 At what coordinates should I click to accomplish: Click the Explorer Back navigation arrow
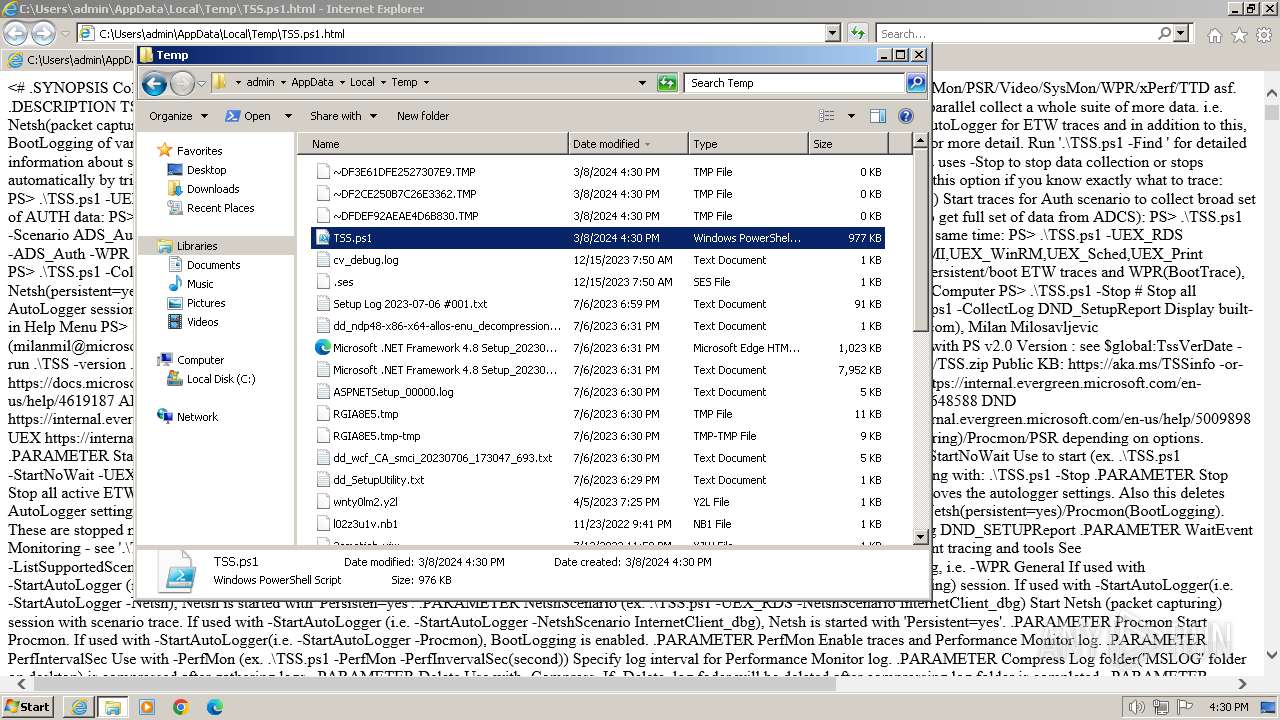pyautogui.click(x=154, y=83)
